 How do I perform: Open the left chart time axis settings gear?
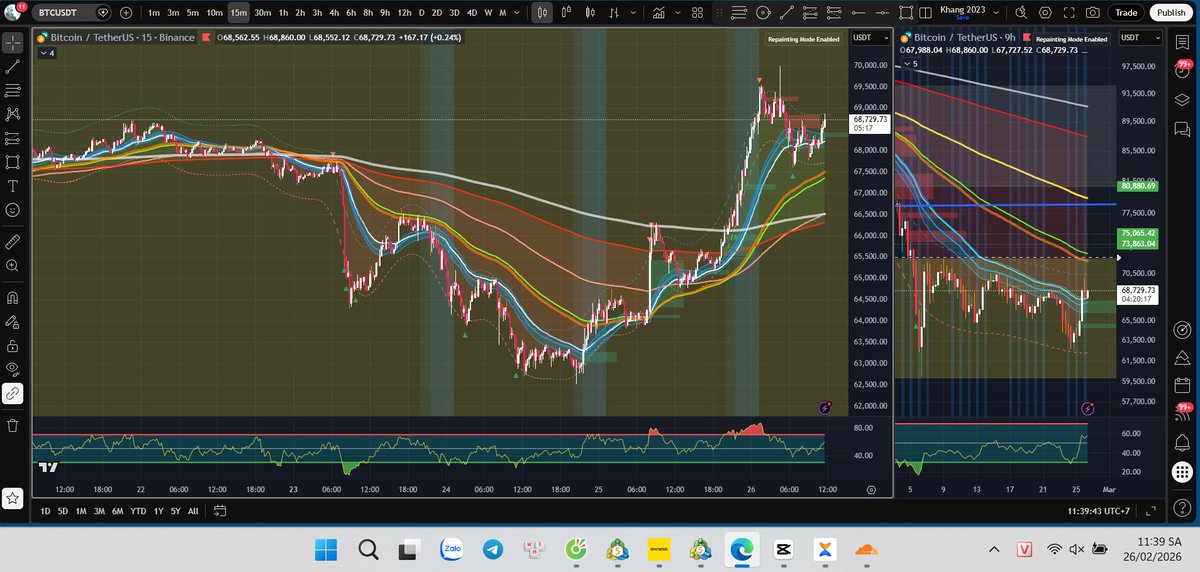point(873,490)
